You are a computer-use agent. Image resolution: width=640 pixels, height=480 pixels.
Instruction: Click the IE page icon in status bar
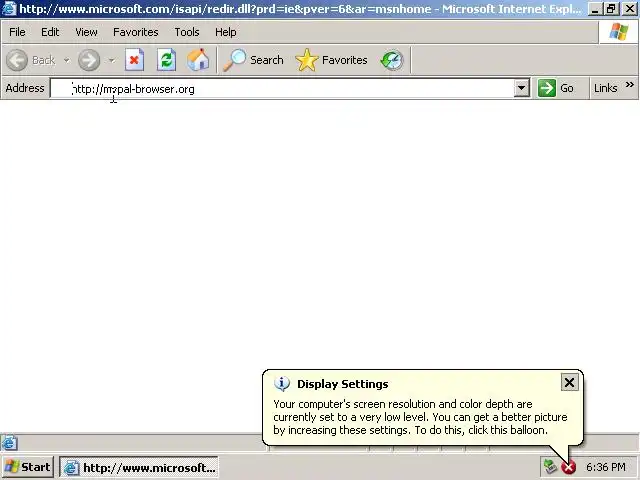(9, 443)
